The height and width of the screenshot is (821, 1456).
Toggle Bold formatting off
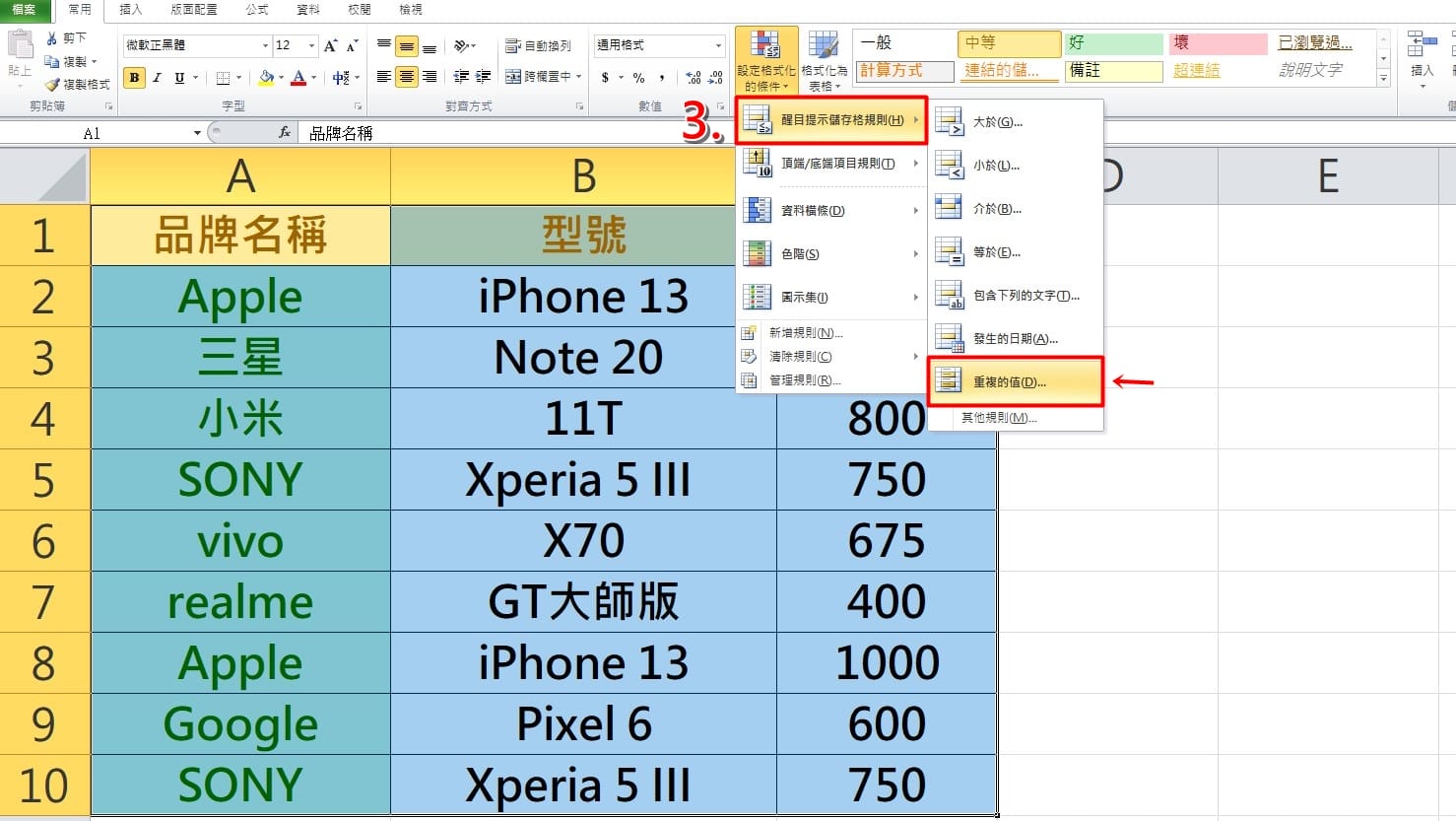click(x=134, y=77)
